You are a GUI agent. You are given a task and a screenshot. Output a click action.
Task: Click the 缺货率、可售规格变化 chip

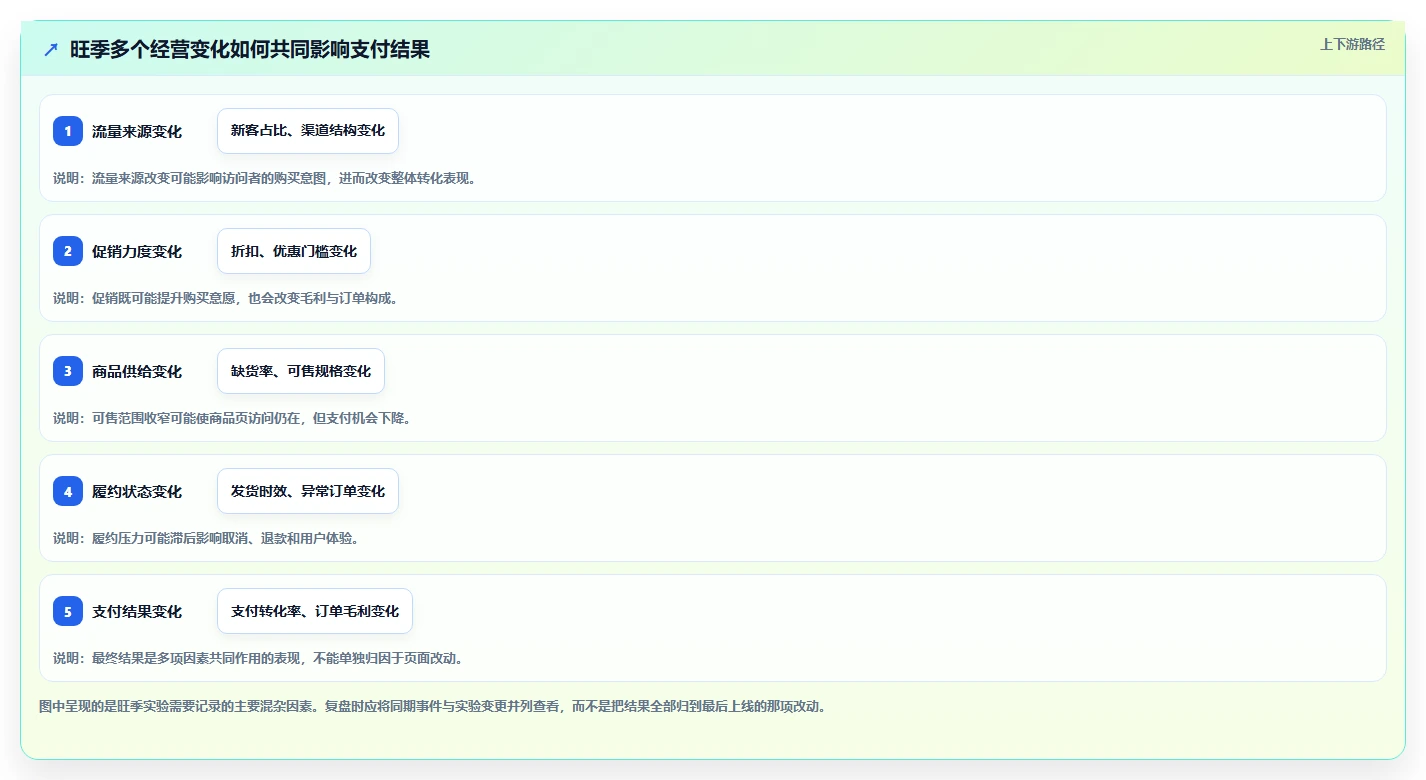click(301, 371)
